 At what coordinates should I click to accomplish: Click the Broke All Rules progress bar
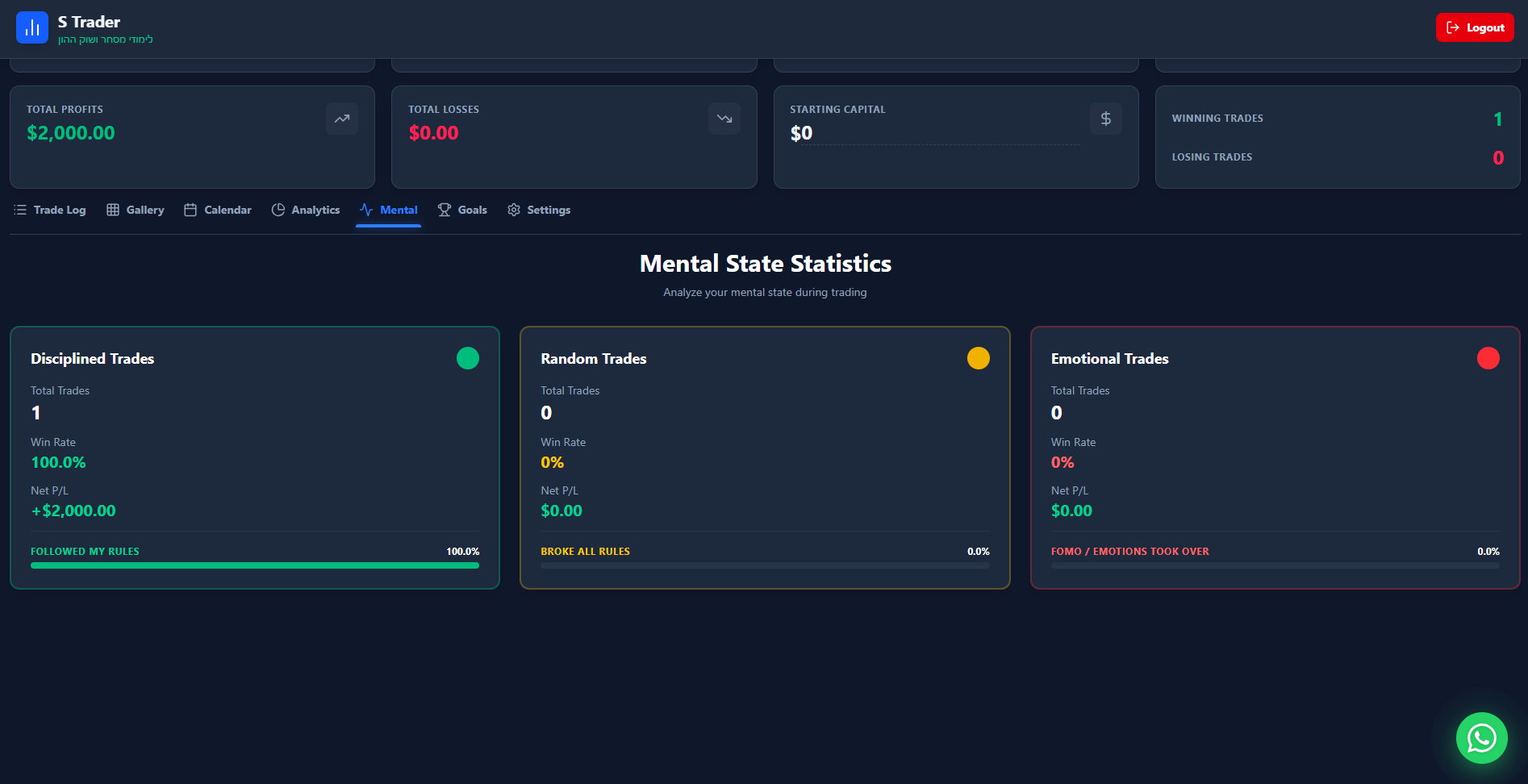coord(765,565)
